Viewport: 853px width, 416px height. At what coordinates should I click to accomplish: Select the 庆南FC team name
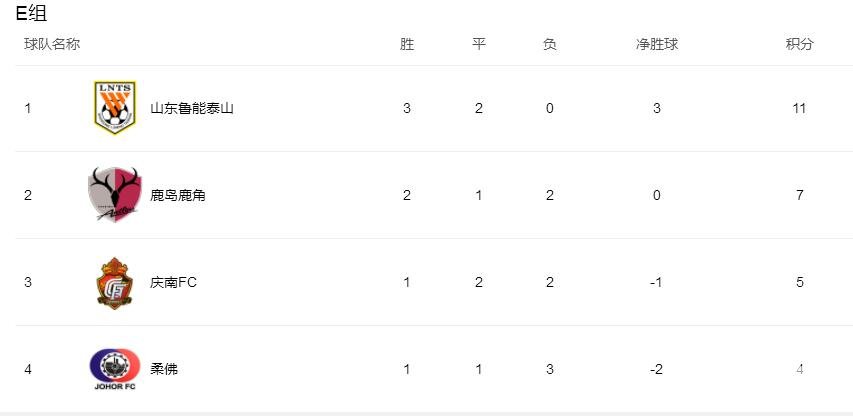tap(173, 282)
